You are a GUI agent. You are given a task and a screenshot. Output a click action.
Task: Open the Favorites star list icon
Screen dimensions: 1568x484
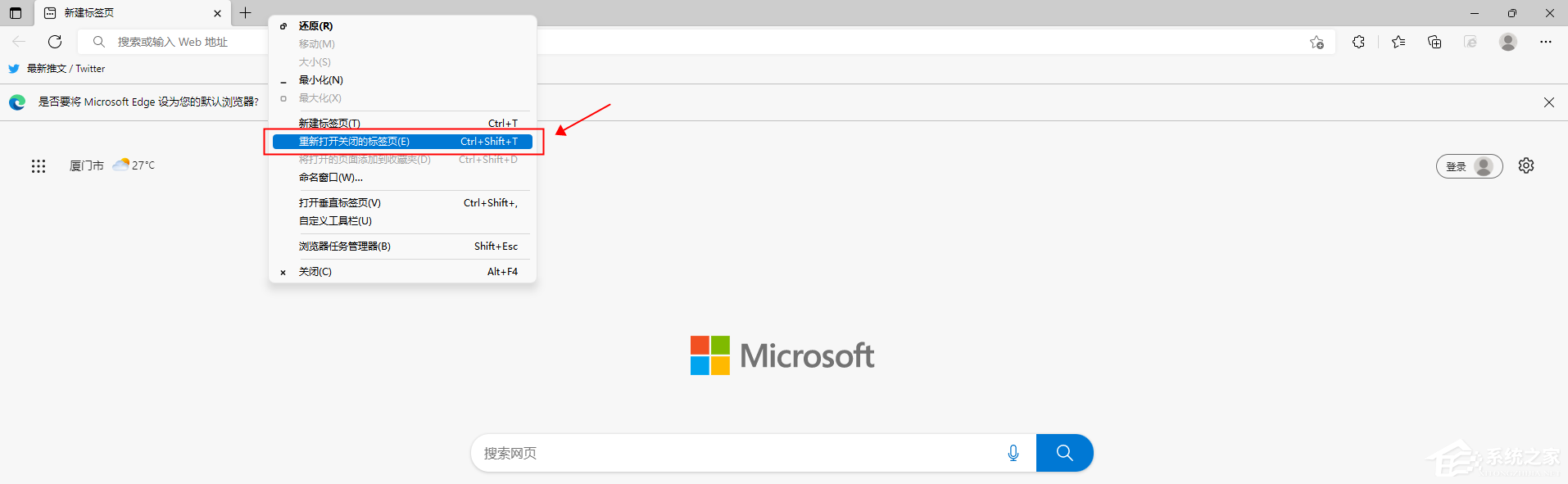(x=1398, y=42)
